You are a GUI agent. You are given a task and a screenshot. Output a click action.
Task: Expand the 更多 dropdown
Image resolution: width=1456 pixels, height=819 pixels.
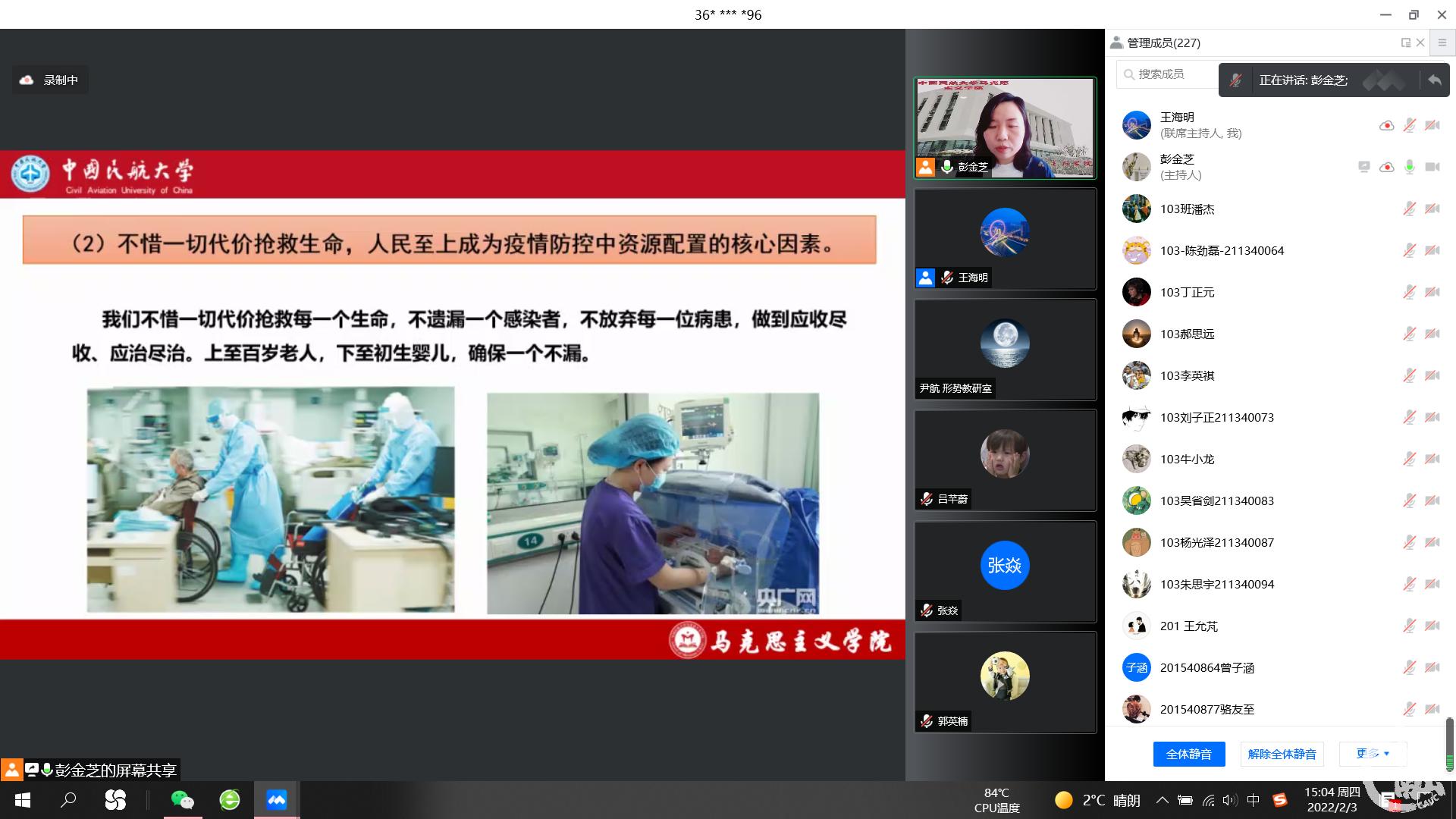(x=1373, y=754)
